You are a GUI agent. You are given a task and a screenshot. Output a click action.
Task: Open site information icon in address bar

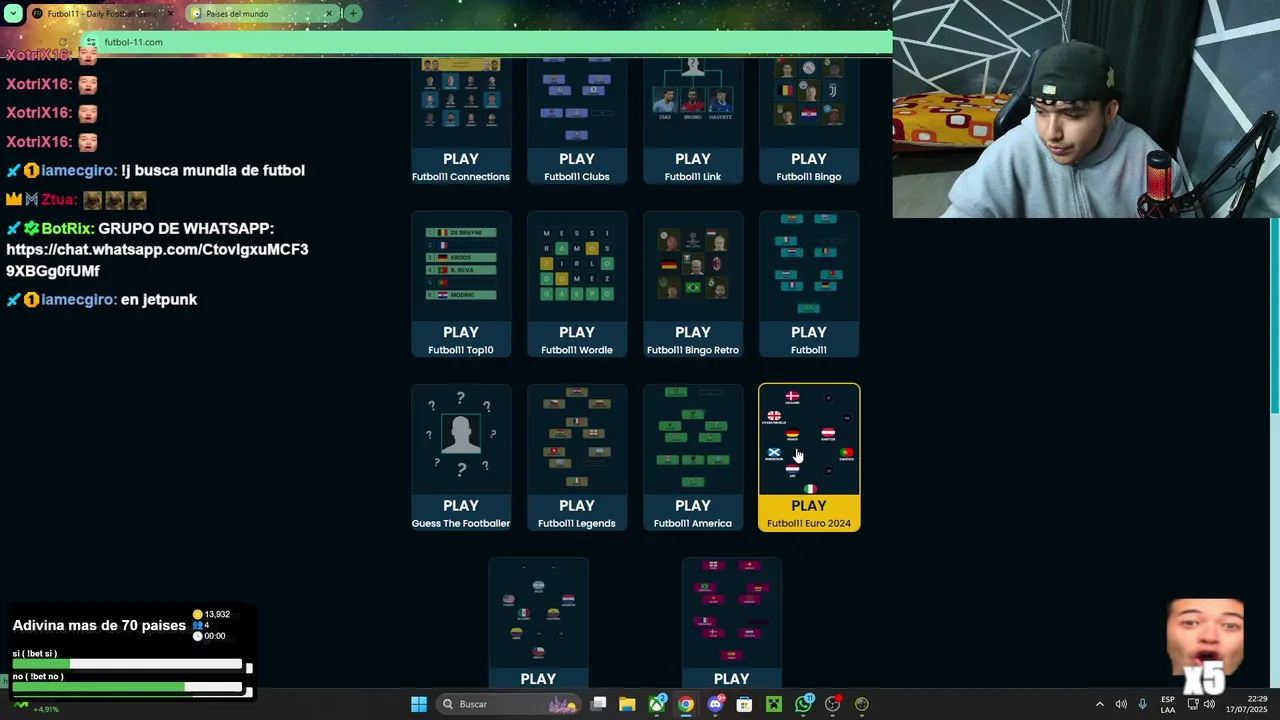click(92, 42)
